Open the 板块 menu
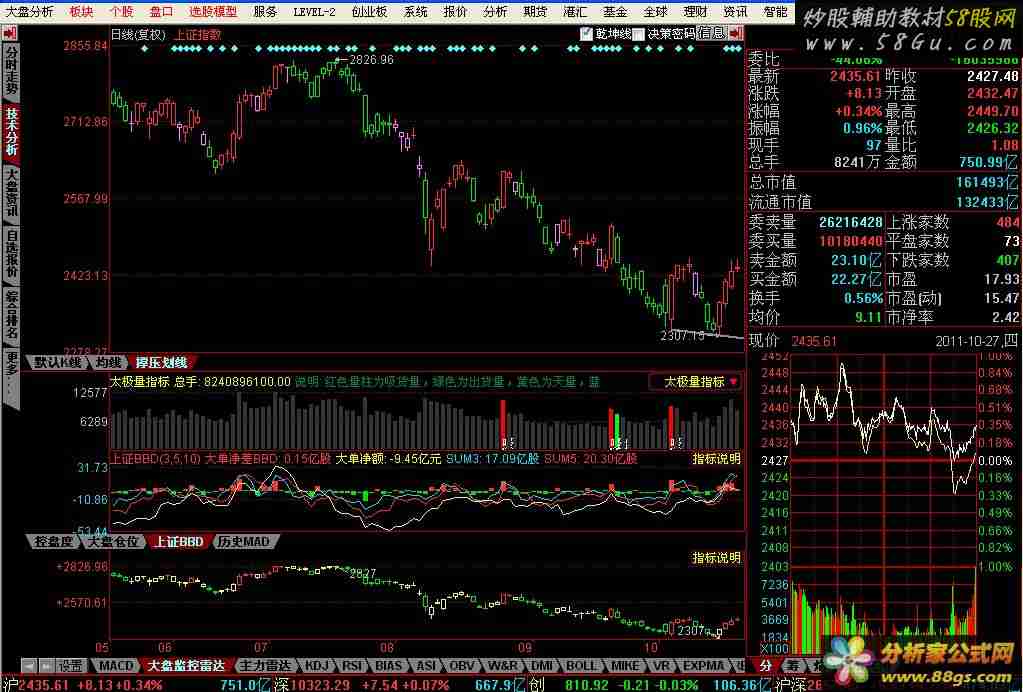The image size is (1023, 692). tap(81, 12)
